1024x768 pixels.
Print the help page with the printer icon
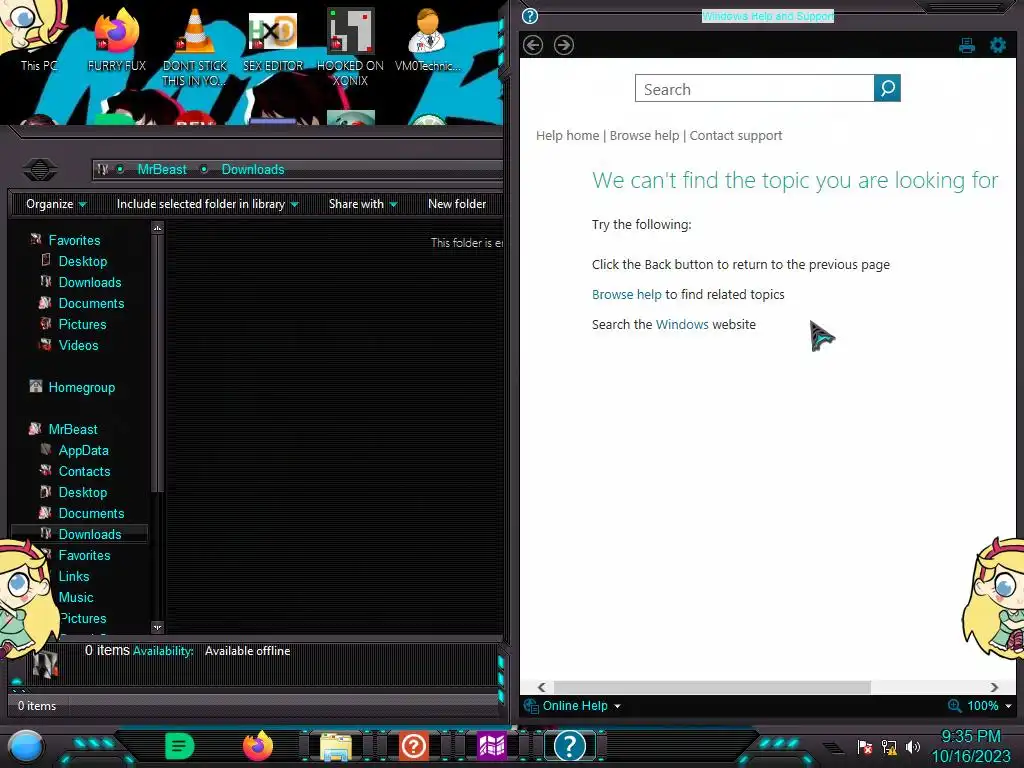click(967, 45)
